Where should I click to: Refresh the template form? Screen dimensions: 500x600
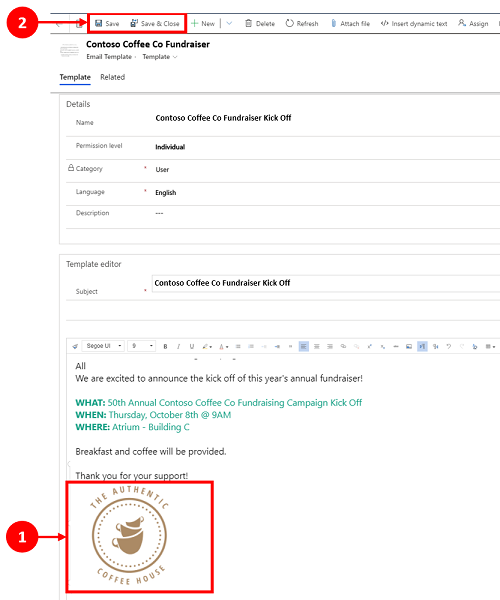(x=302, y=24)
